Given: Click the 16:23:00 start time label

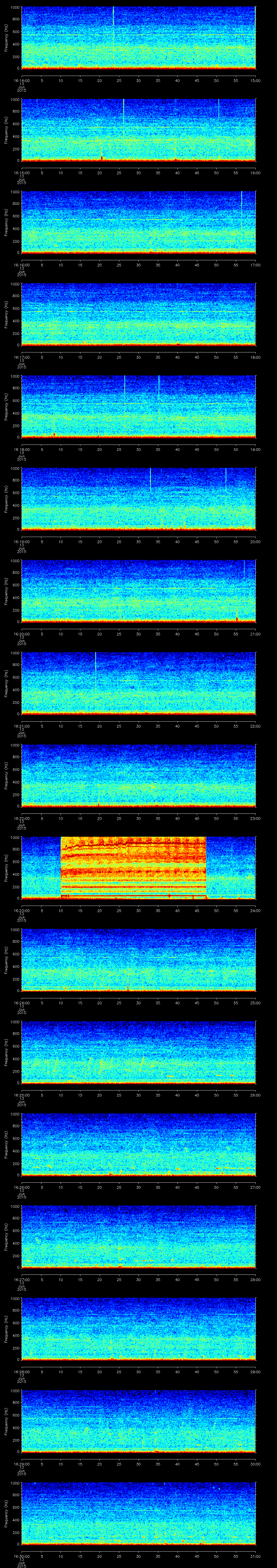Looking at the screenshot, I should pyautogui.click(x=21, y=910).
